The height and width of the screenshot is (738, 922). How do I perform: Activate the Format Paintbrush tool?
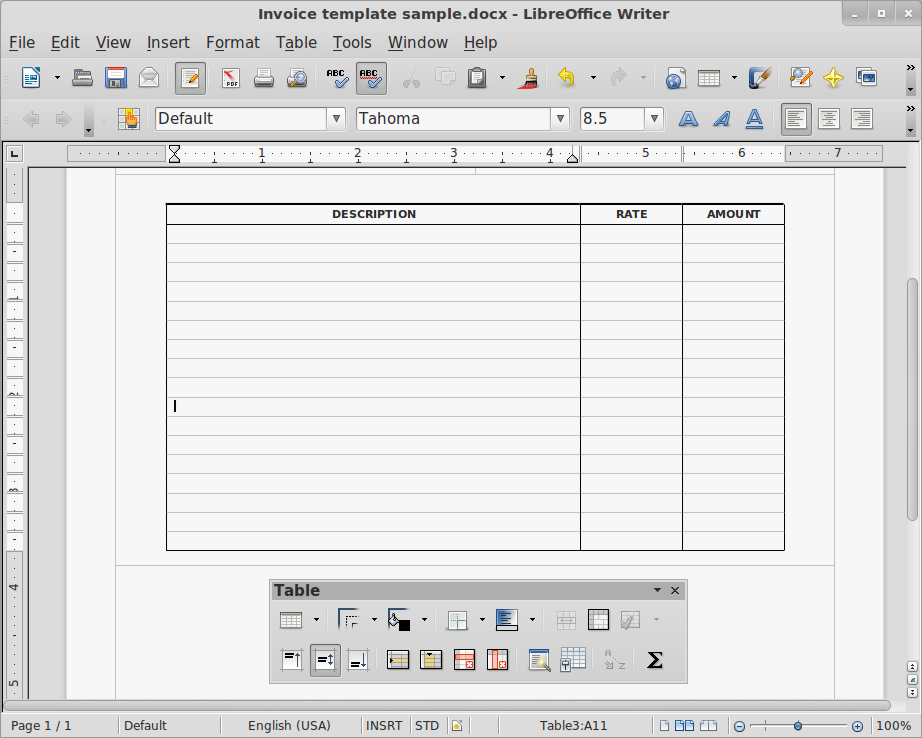(528, 78)
